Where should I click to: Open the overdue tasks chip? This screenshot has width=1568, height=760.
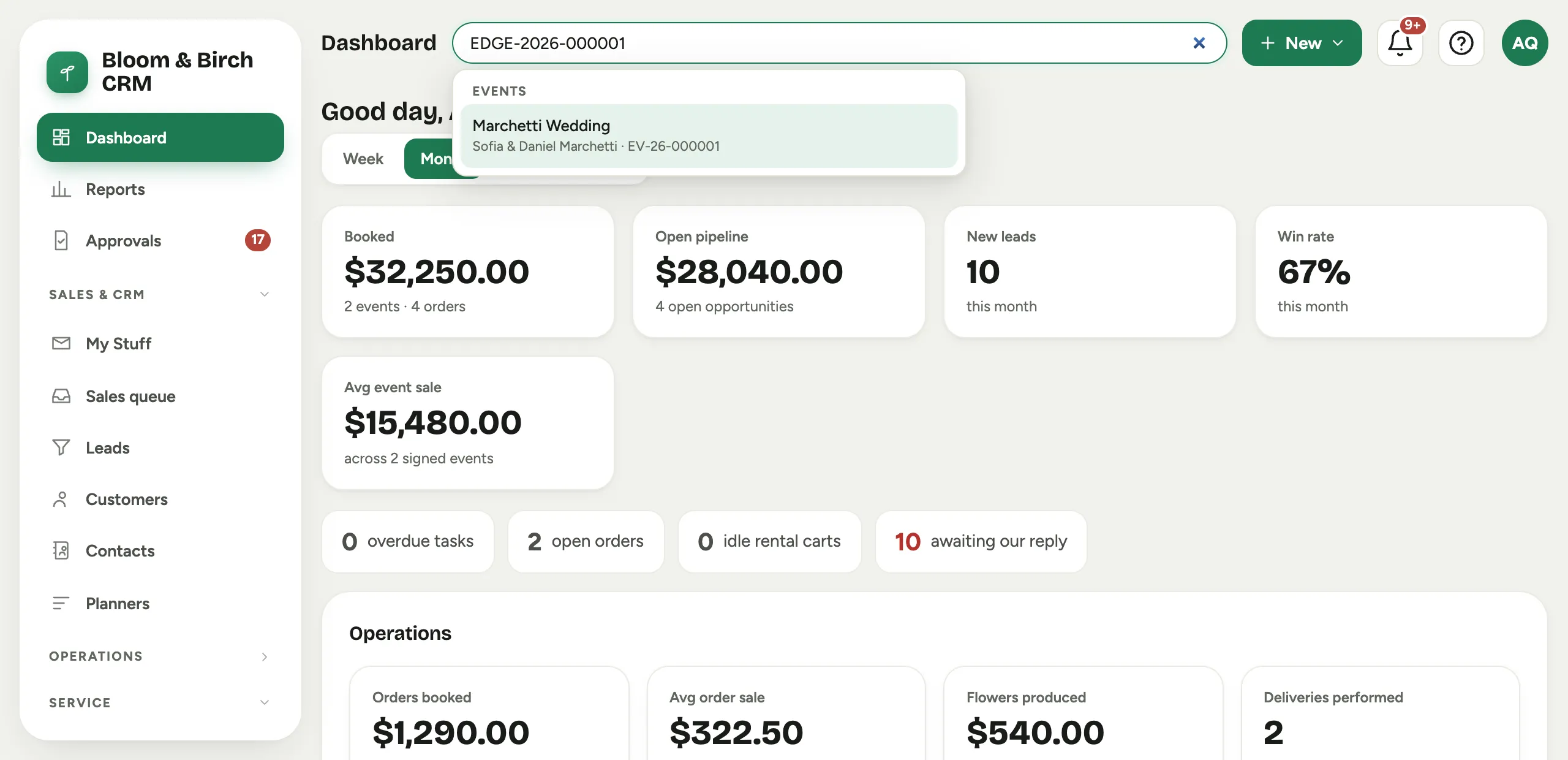pyautogui.click(x=408, y=541)
